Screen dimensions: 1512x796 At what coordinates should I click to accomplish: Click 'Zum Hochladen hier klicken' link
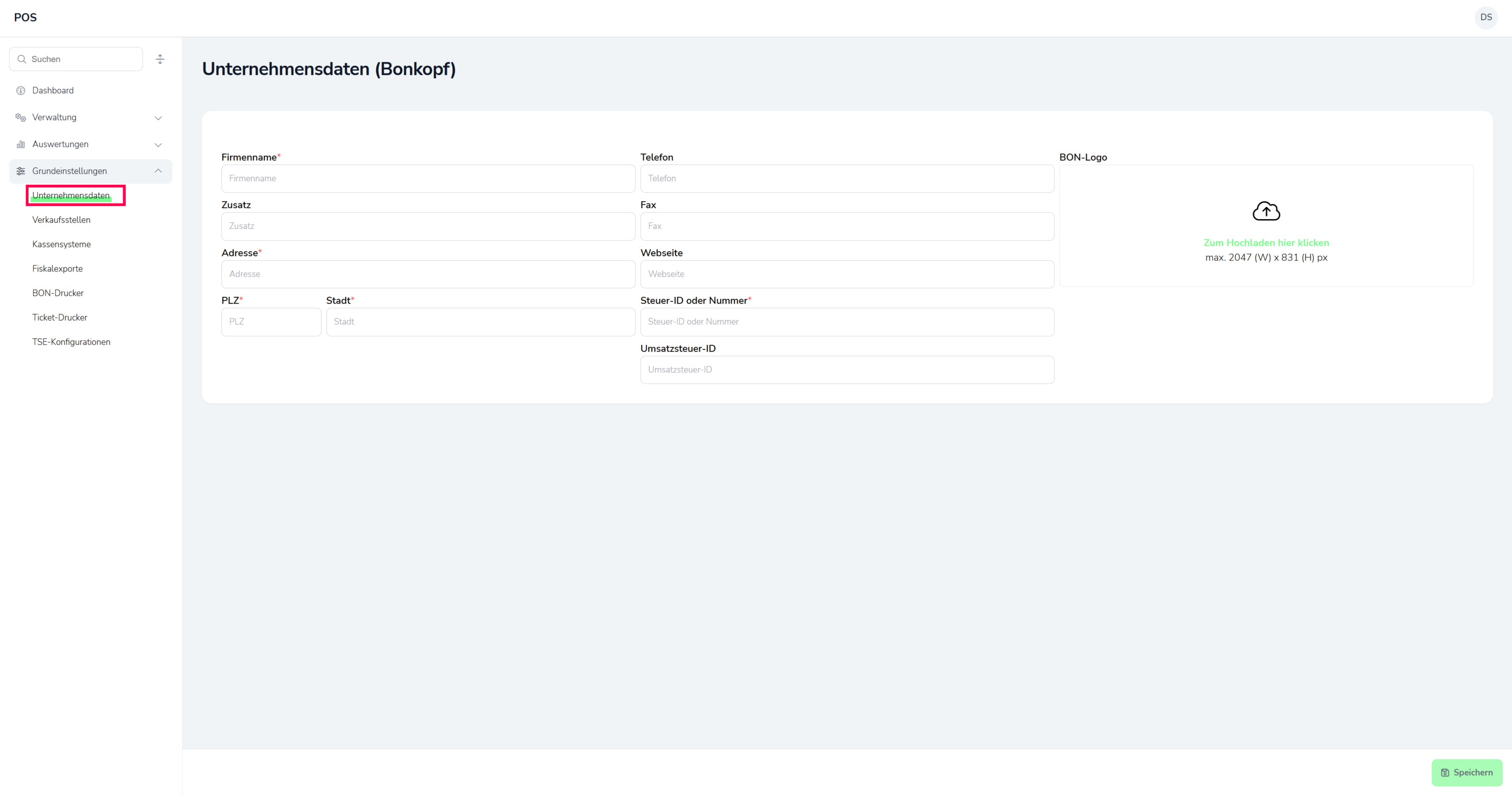click(1266, 243)
